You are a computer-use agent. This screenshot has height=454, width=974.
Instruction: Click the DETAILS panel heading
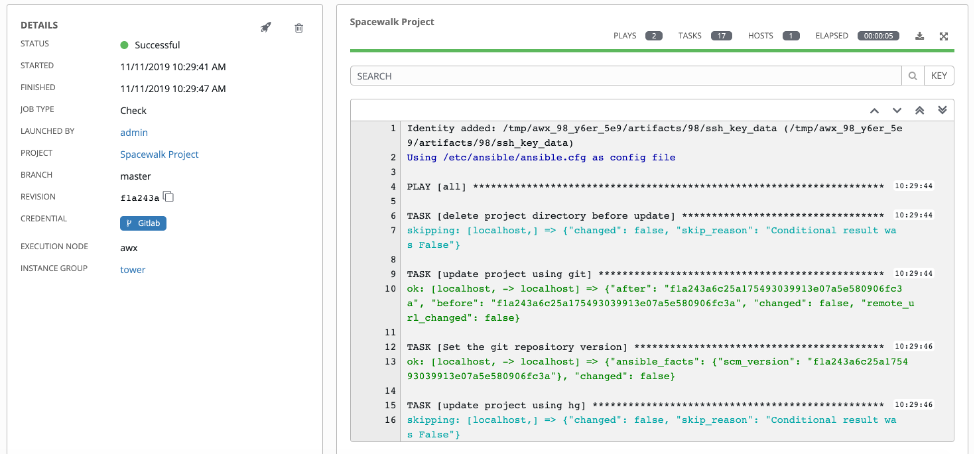coord(39,25)
